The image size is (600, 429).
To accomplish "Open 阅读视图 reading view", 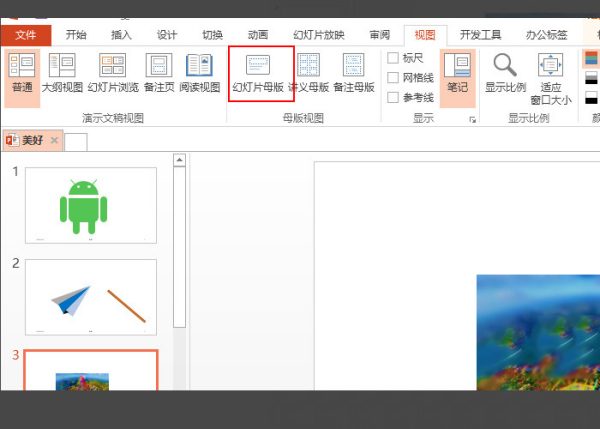I will pos(199,73).
